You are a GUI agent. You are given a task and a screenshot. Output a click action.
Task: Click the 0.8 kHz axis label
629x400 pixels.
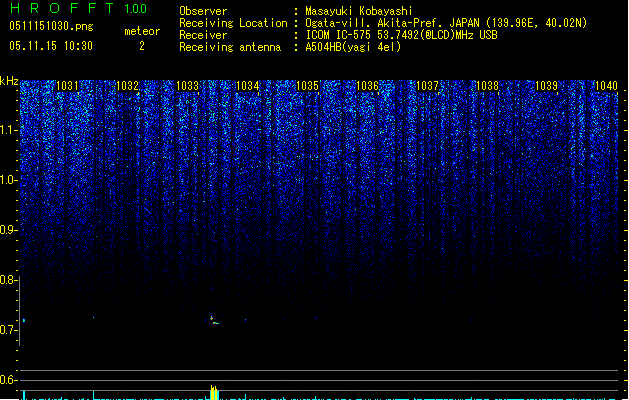point(8,280)
